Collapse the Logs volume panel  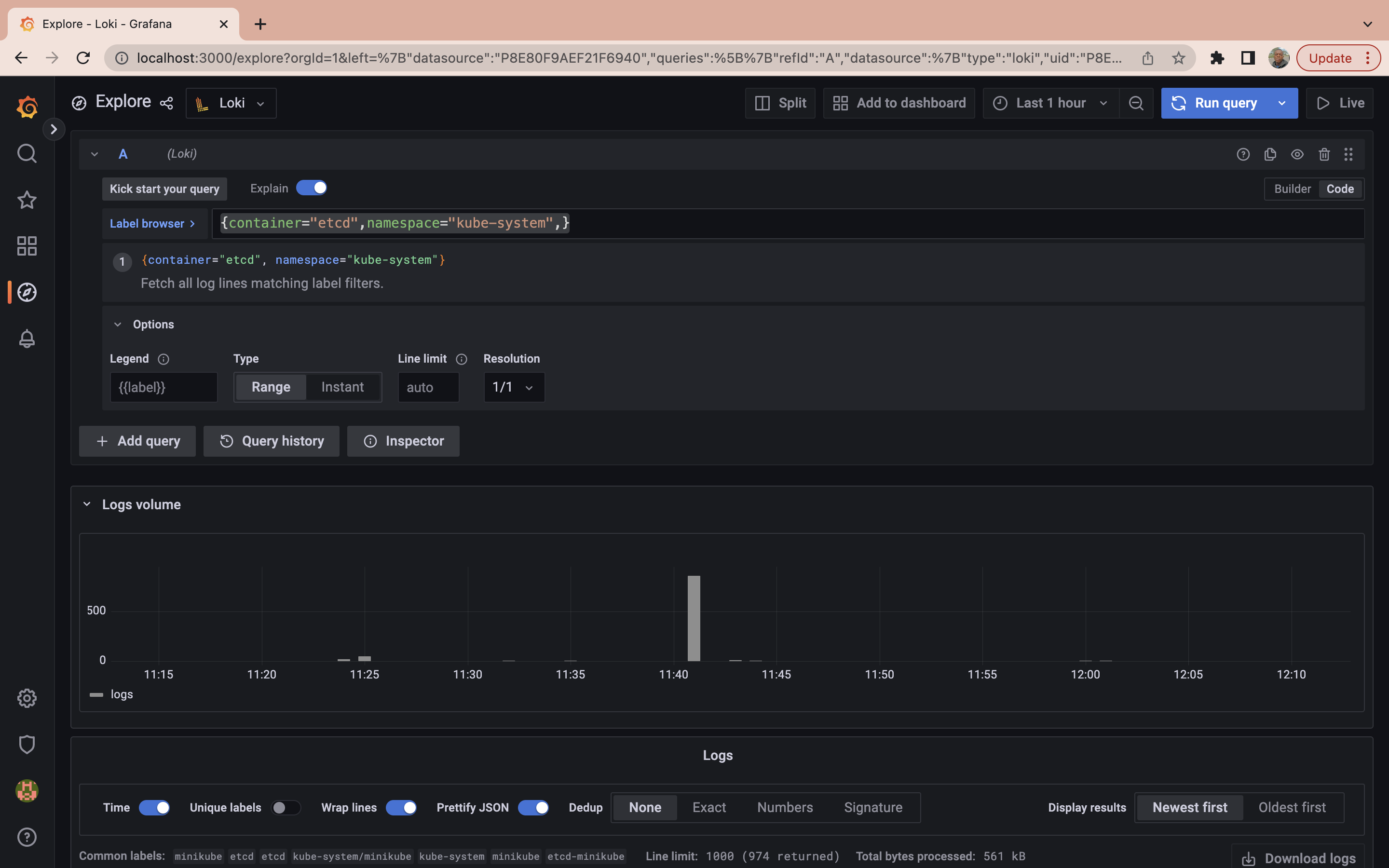(87, 504)
